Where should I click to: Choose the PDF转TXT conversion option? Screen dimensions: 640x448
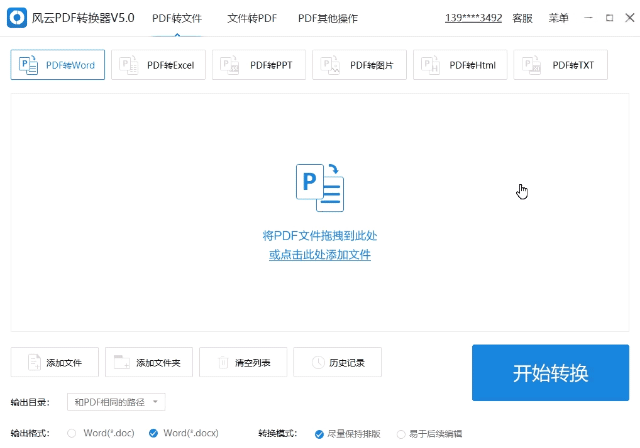coord(560,65)
